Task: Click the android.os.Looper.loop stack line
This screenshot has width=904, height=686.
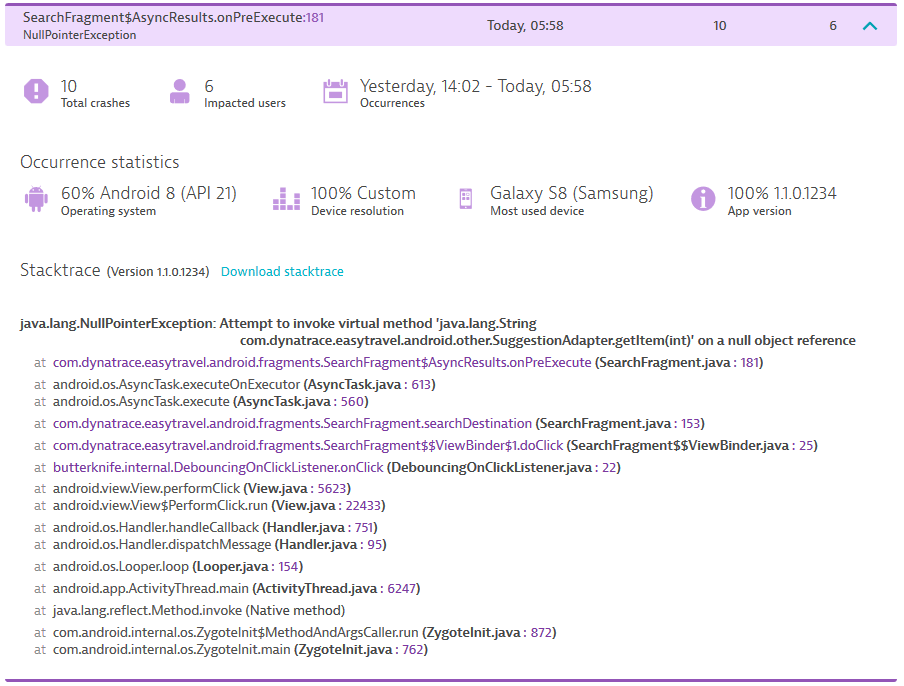Action: [168, 567]
